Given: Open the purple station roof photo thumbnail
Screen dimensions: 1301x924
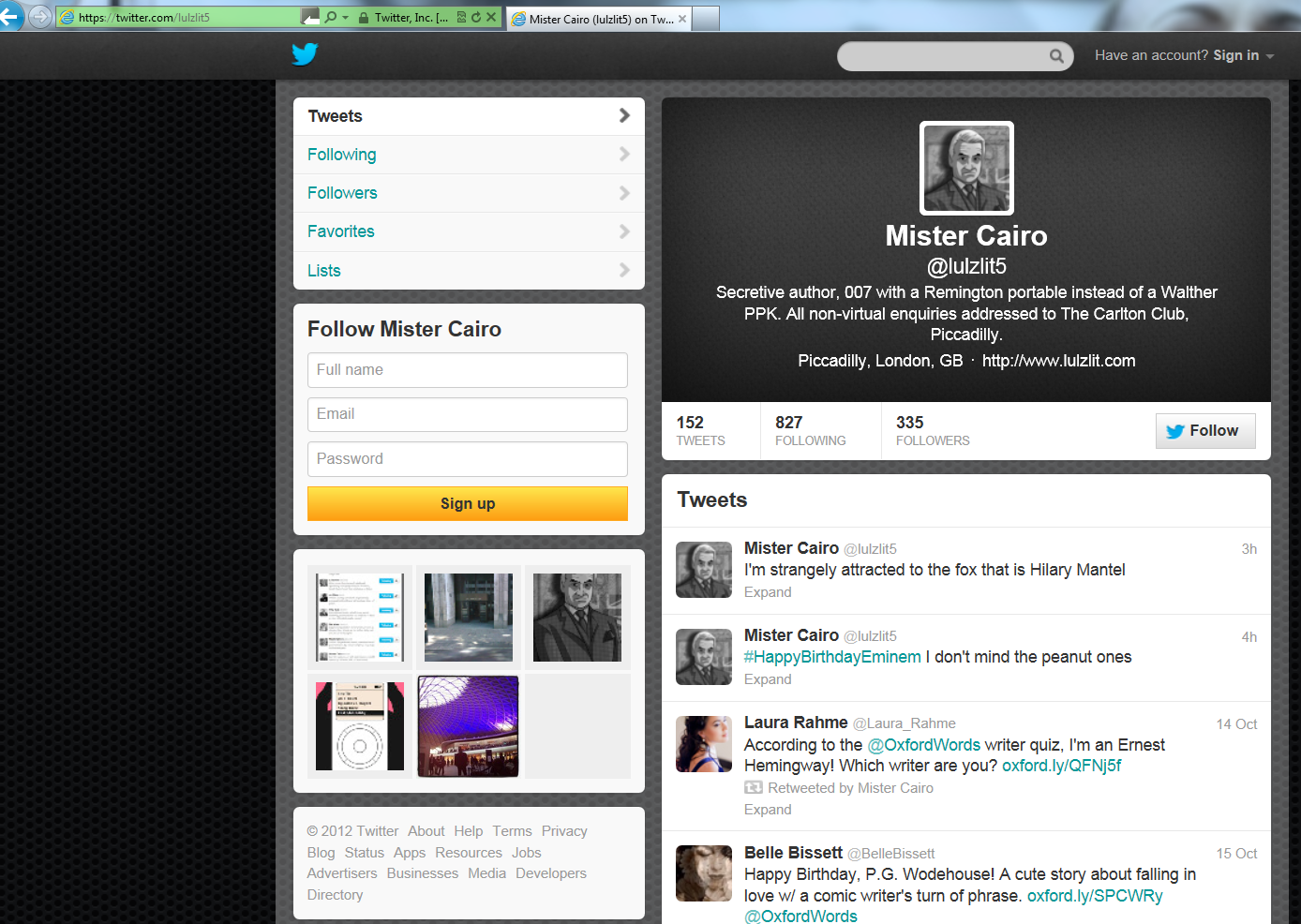Looking at the screenshot, I should (469, 726).
